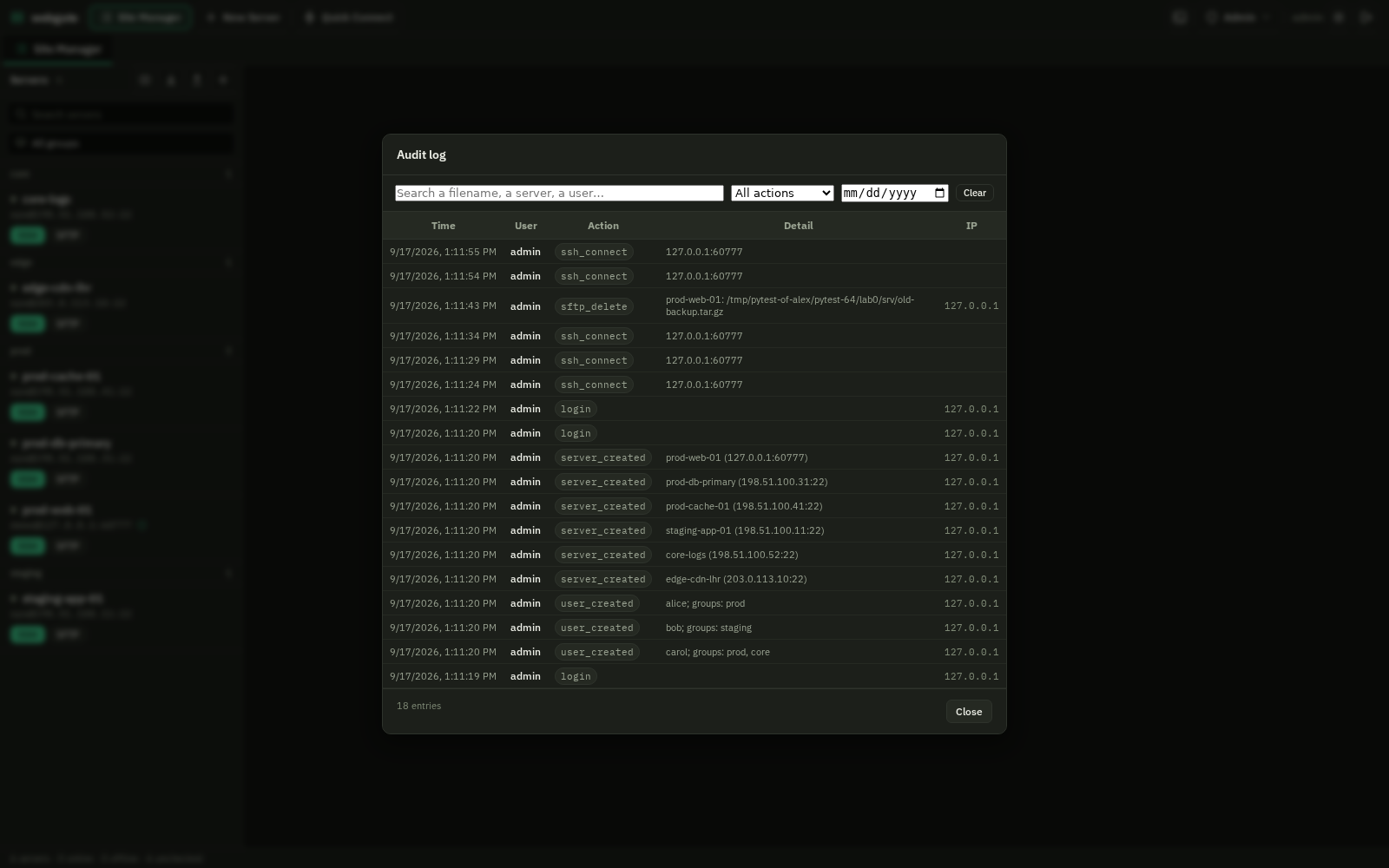The height and width of the screenshot is (868, 1389).
Task: Click the alice; groups: prod entry
Action: [x=705, y=603]
